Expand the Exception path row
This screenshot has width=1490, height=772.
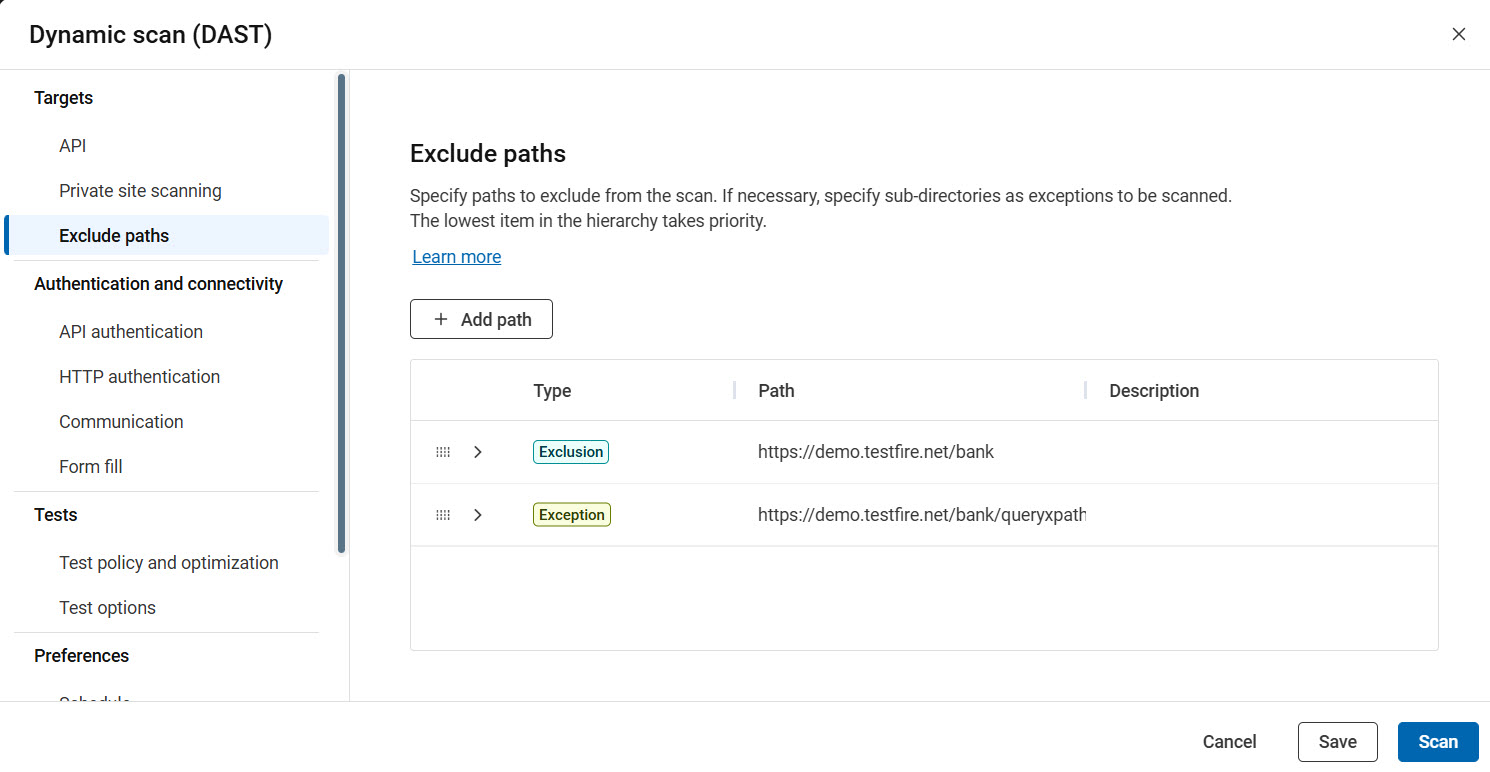[478, 515]
